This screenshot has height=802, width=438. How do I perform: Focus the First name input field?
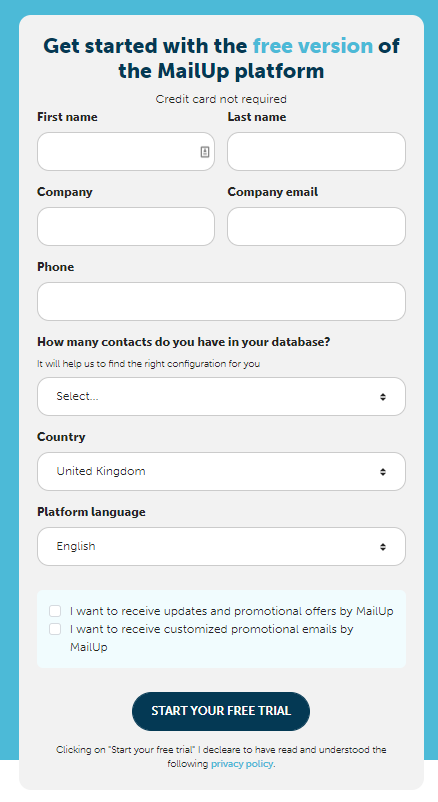pyautogui.click(x=126, y=151)
